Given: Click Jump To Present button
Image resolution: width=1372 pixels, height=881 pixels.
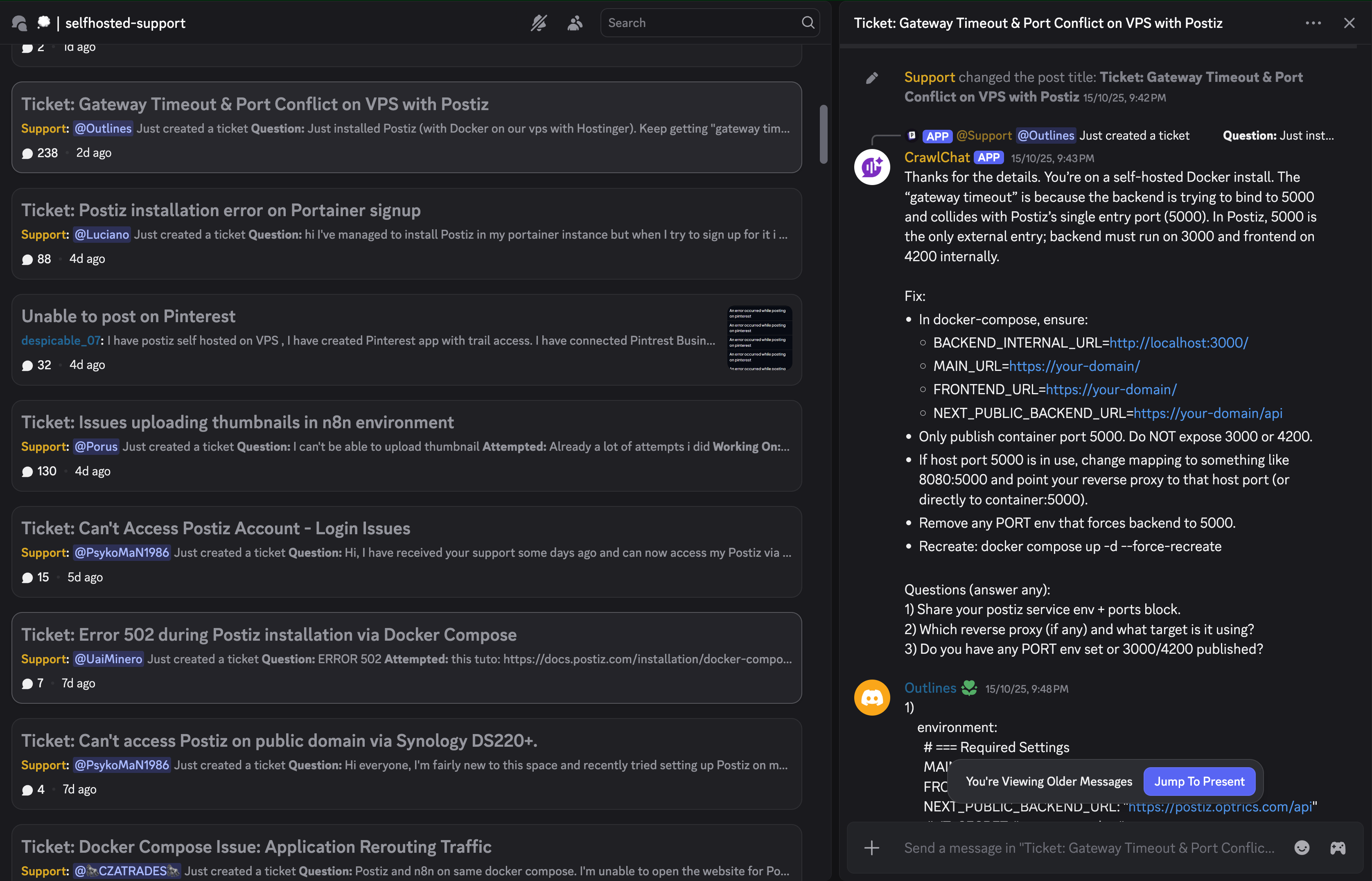Looking at the screenshot, I should [x=1199, y=782].
